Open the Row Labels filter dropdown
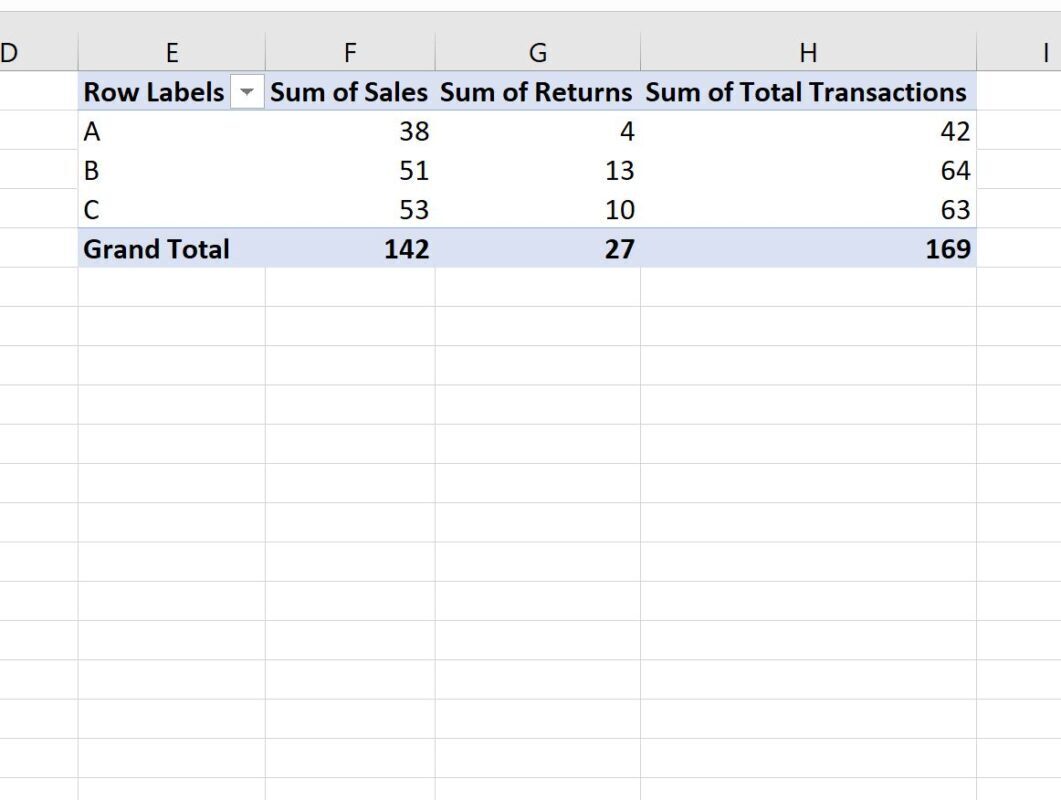Image resolution: width=1061 pixels, height=800 pixels. (247, 91)
